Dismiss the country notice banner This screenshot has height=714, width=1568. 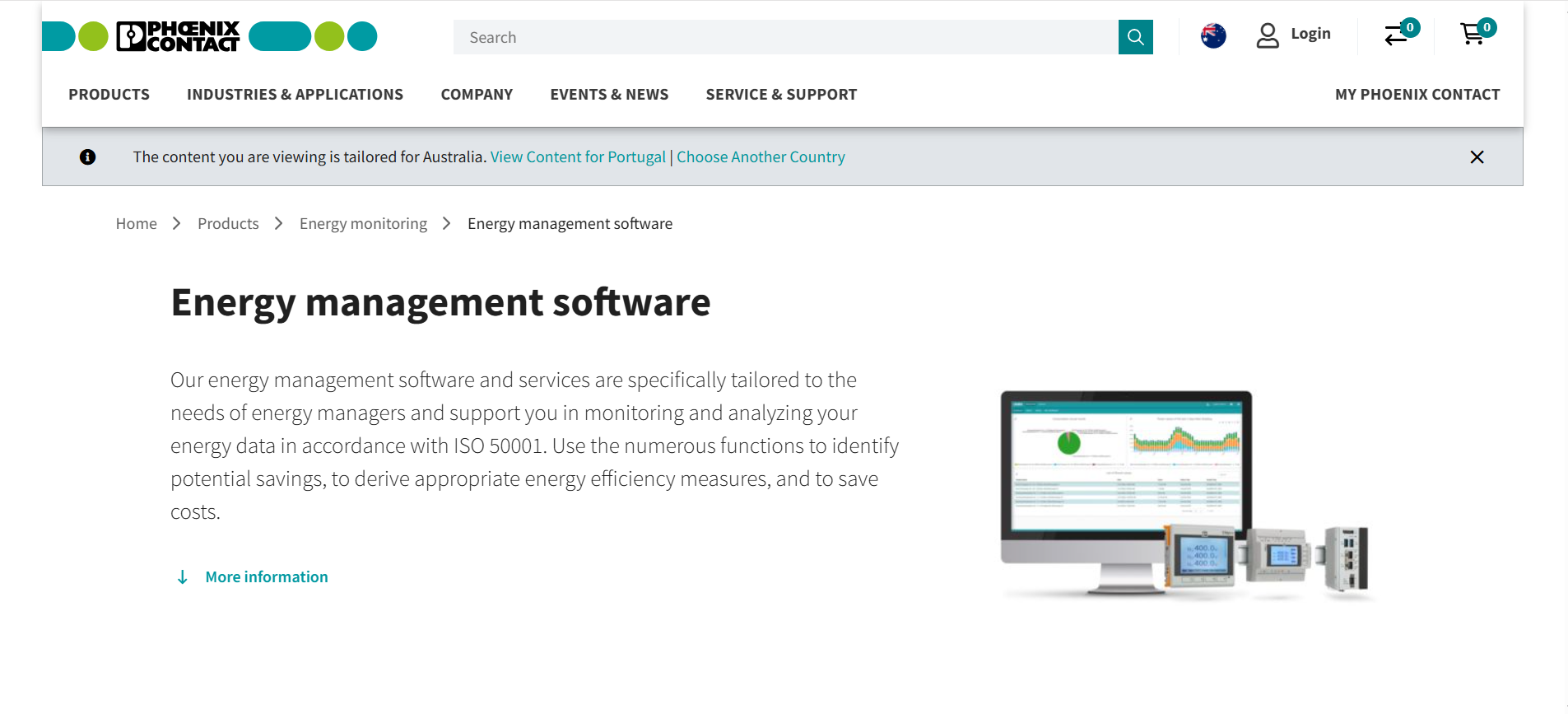(1477, 156)
